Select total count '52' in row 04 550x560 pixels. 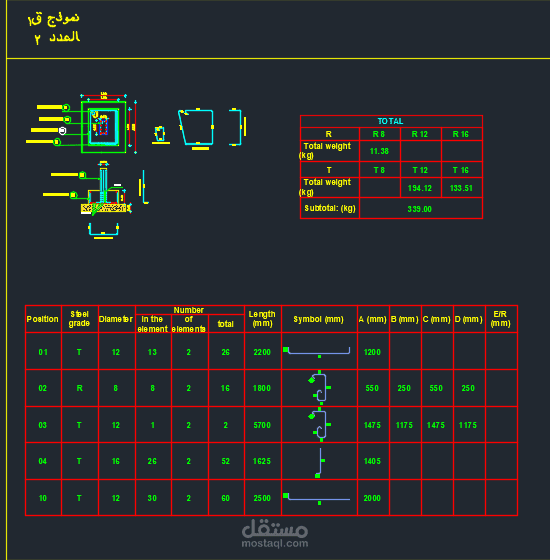pyautogui.click(x=226, y=461)
